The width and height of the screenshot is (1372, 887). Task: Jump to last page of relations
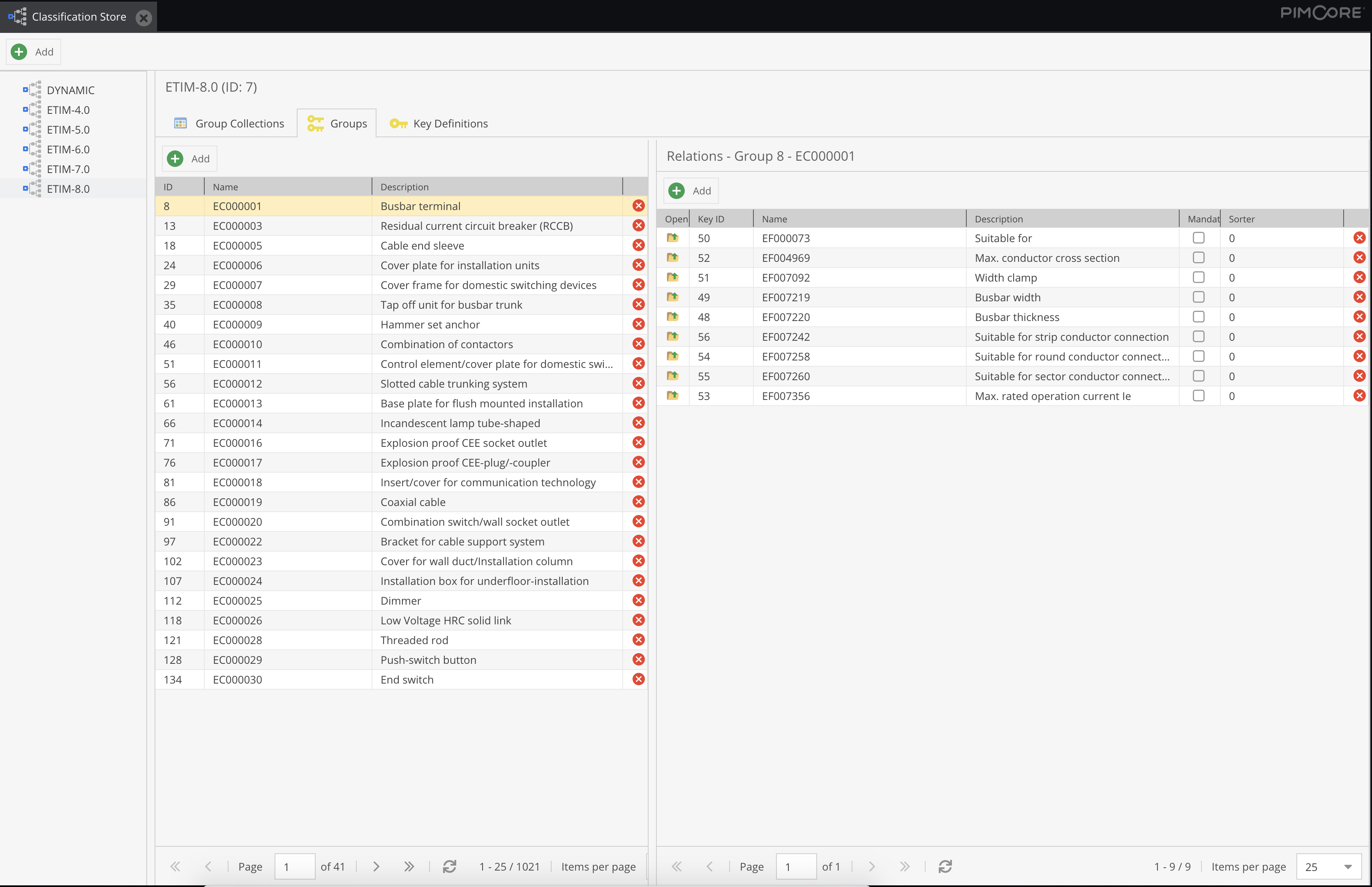pos(905,866)
